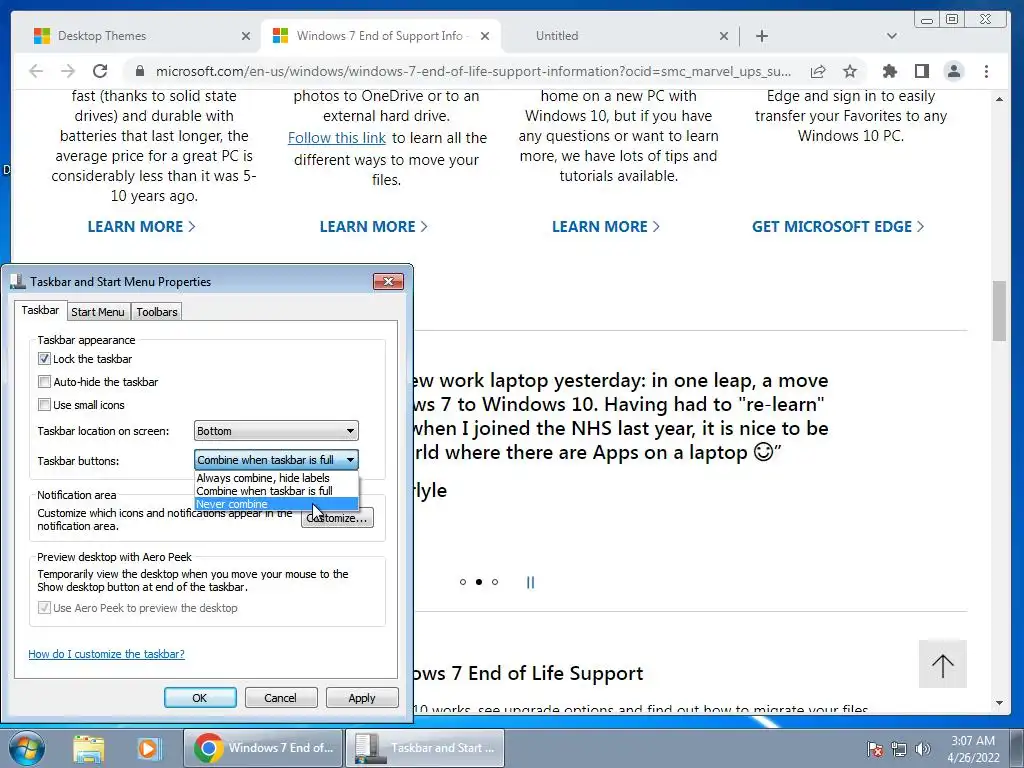Screen dimensions: 1024x768
Task: Click LEARN MORE under the PC price text
Action: pos(142,227)
